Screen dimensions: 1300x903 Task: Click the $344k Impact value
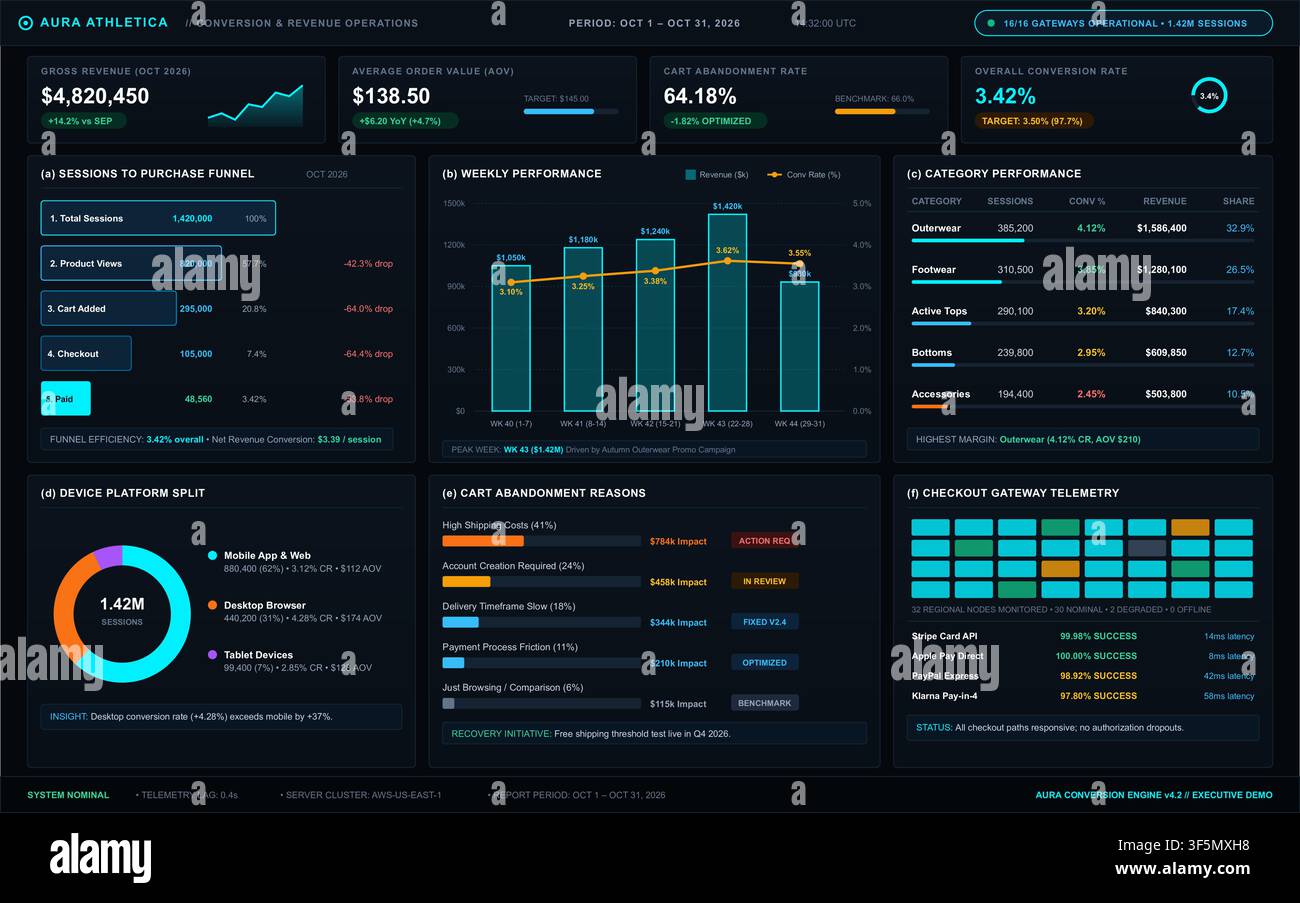[678, 622]
